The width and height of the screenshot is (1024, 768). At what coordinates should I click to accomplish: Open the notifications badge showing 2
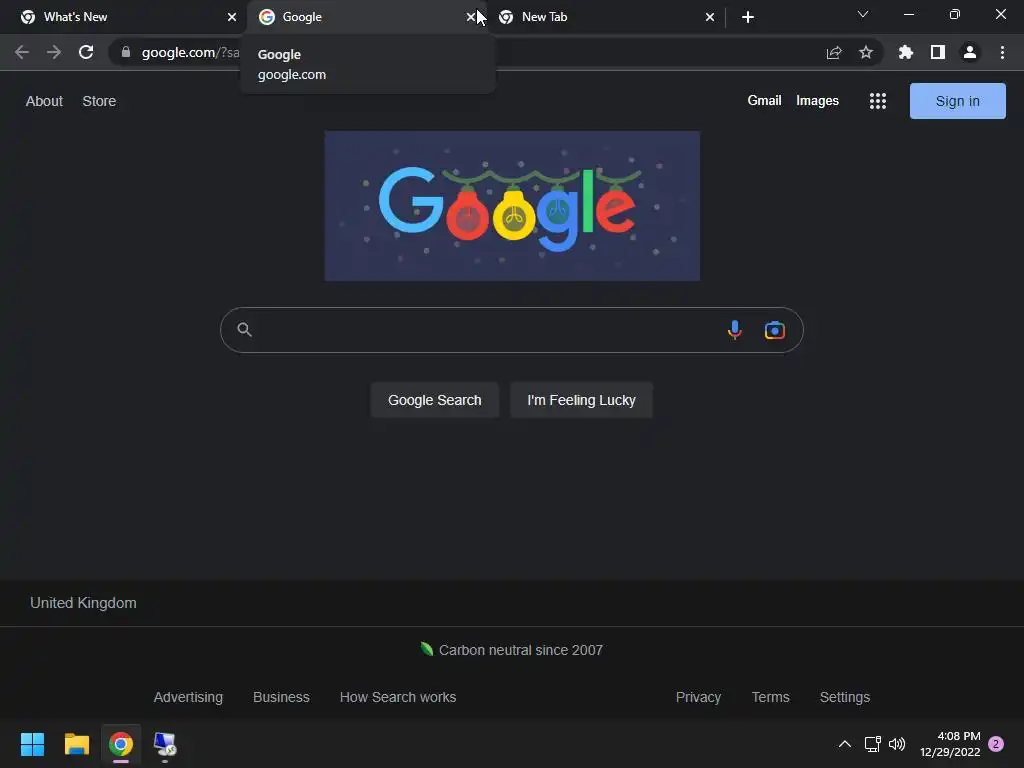click(x=996, y=744)
